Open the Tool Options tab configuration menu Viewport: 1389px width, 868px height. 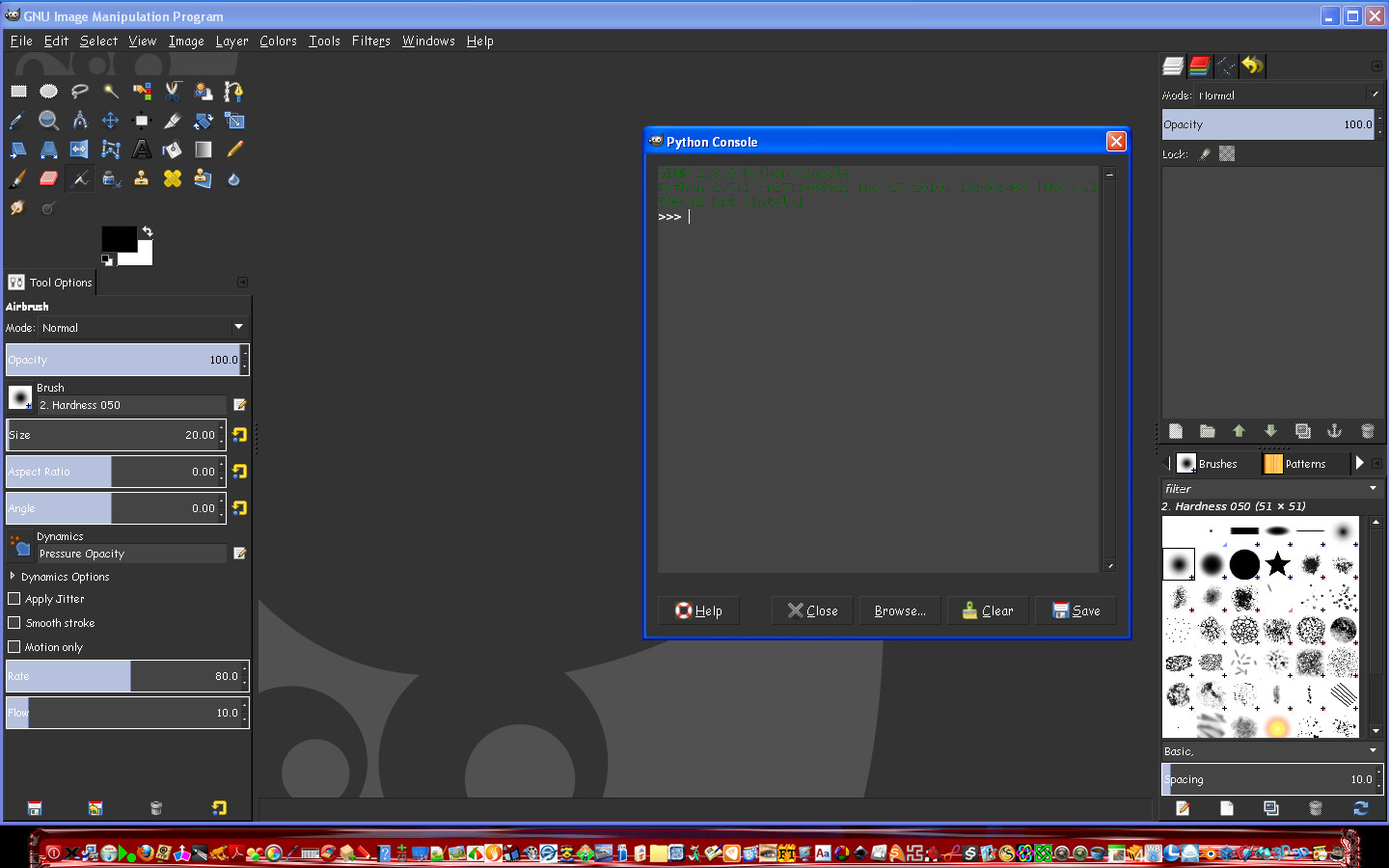(x=242, y=282)
